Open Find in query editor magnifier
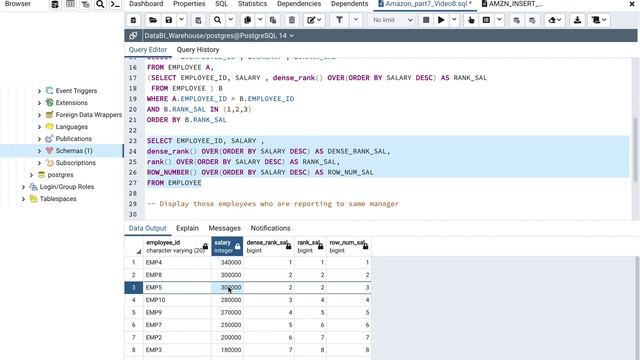 (x=218, y=20)
